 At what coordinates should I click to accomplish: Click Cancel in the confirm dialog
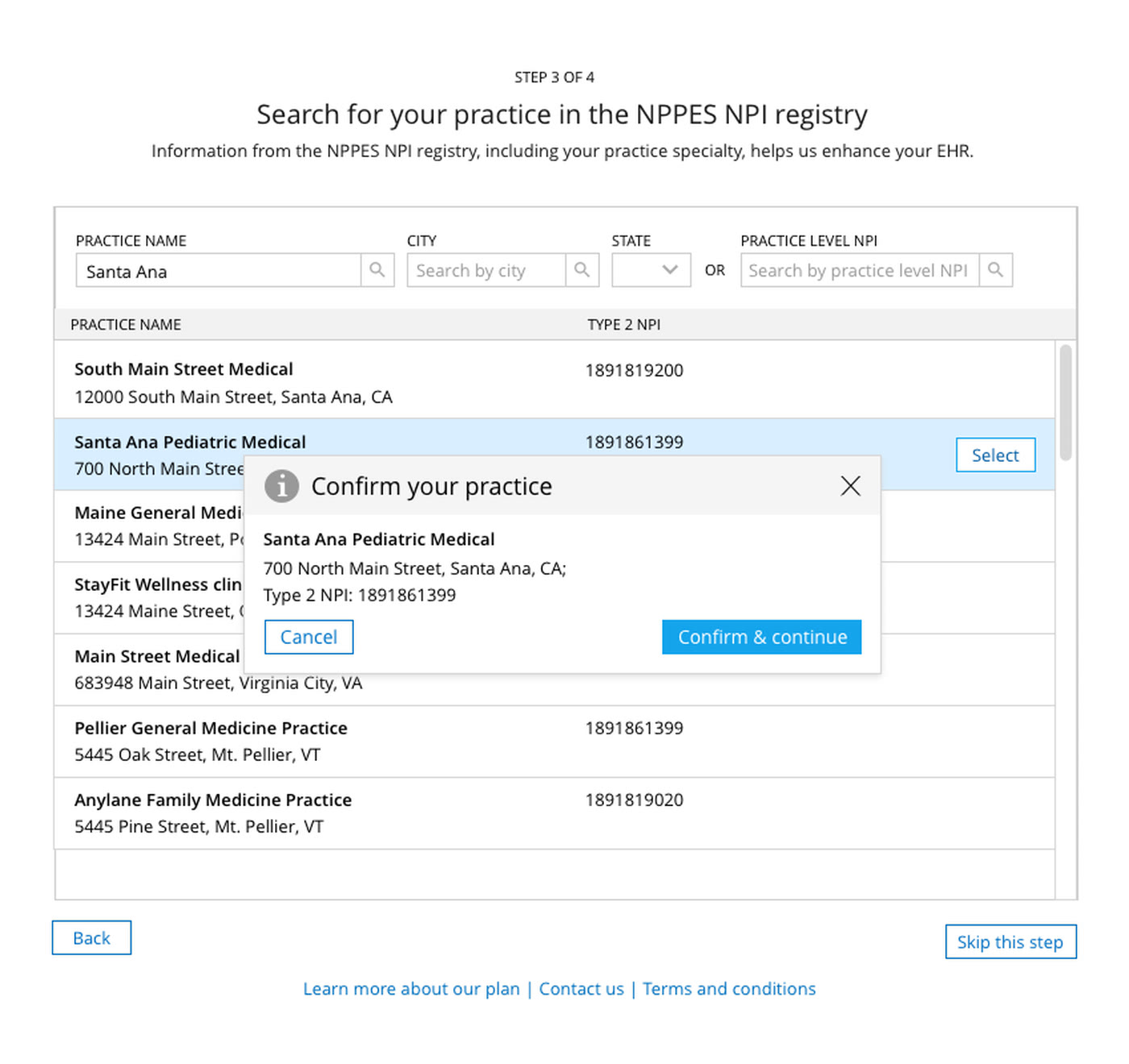(x=309, y=637)
